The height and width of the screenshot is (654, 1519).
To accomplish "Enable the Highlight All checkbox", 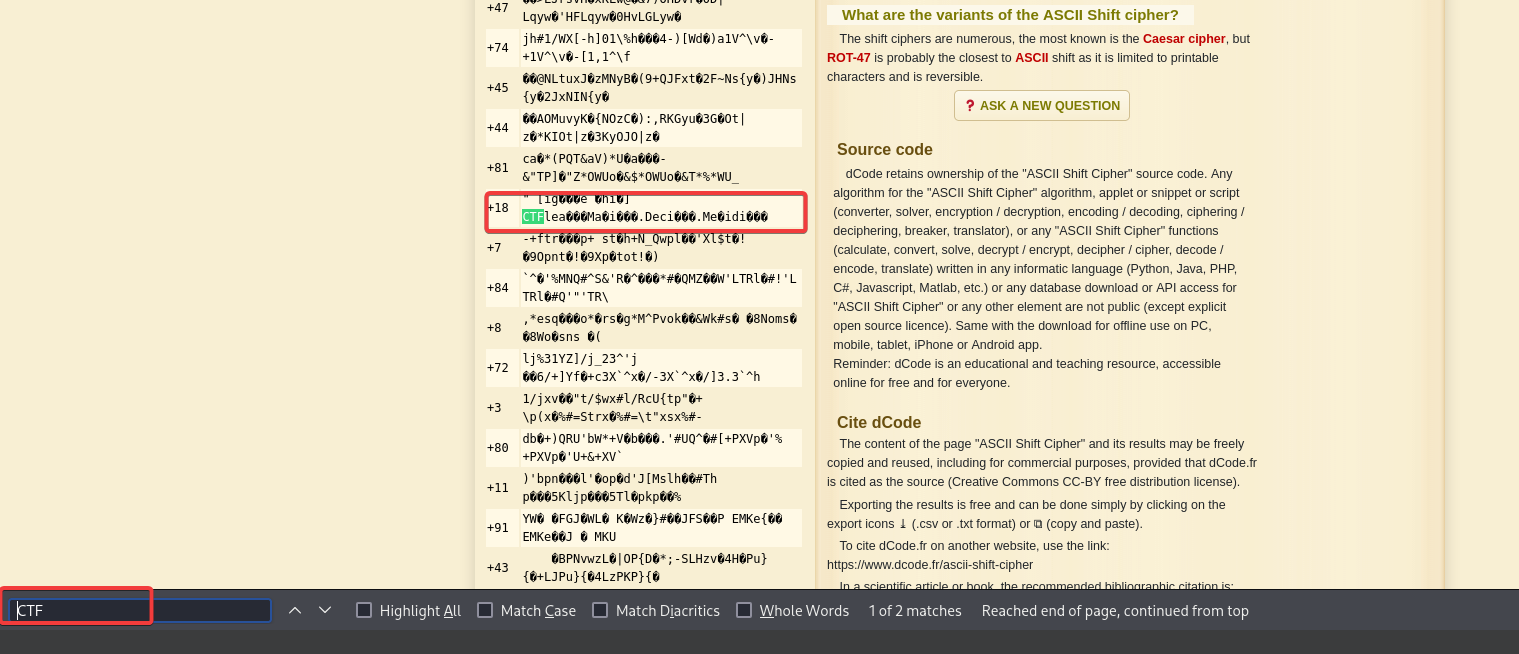I will (364, 610).
